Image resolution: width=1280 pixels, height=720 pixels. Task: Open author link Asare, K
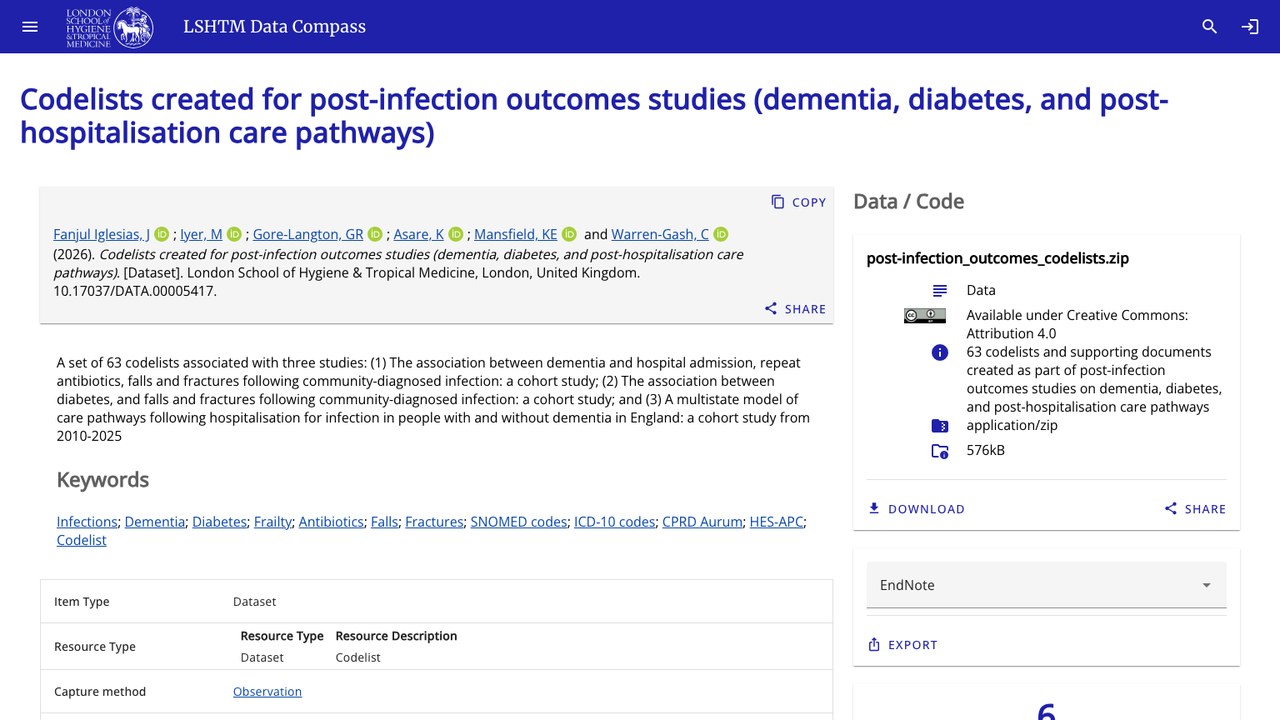click(419, 234)
